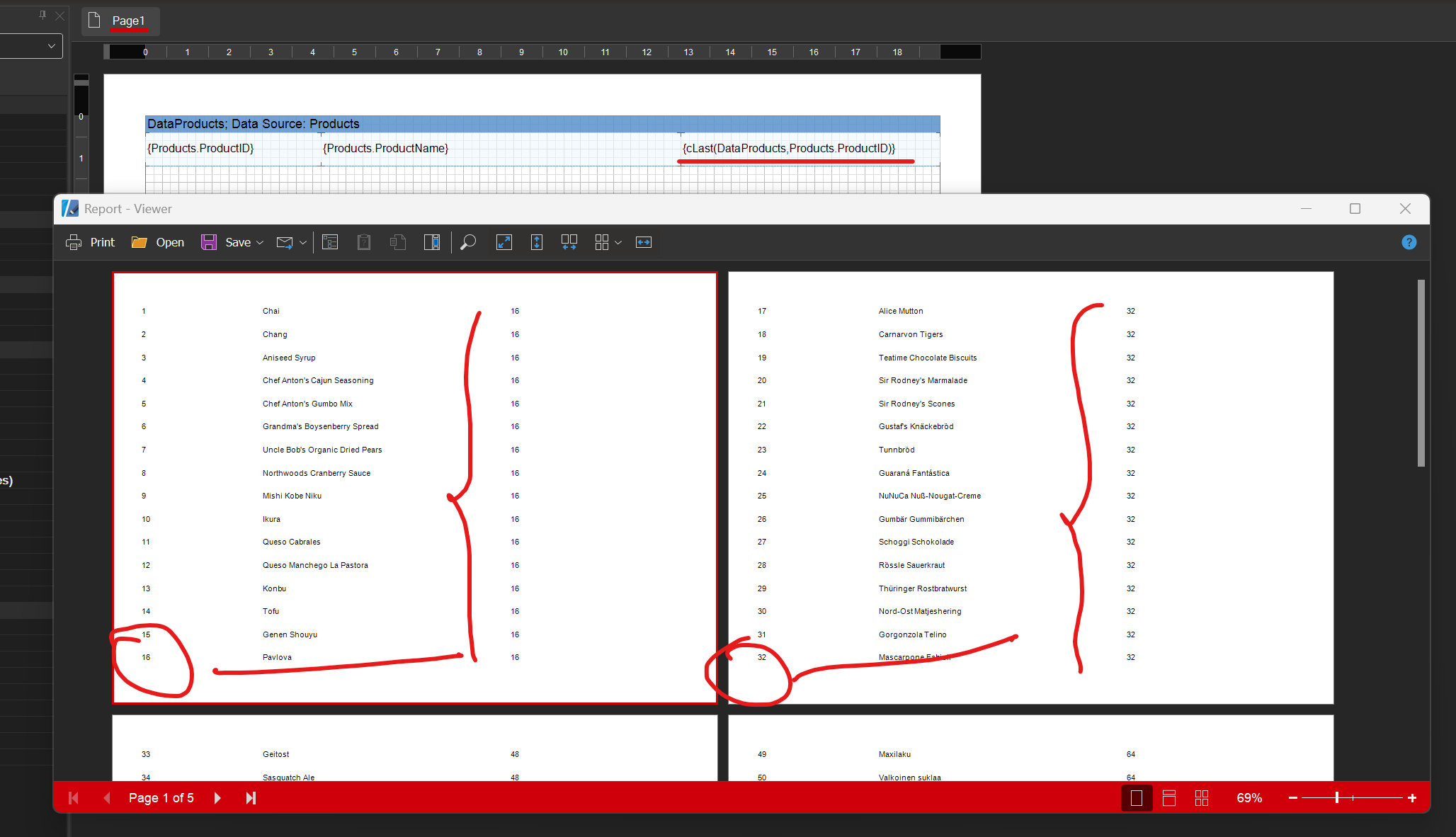Expand the Send Email dropdown arrow
The width and height of the screenshot is (1456, 837).
[303, 242]
